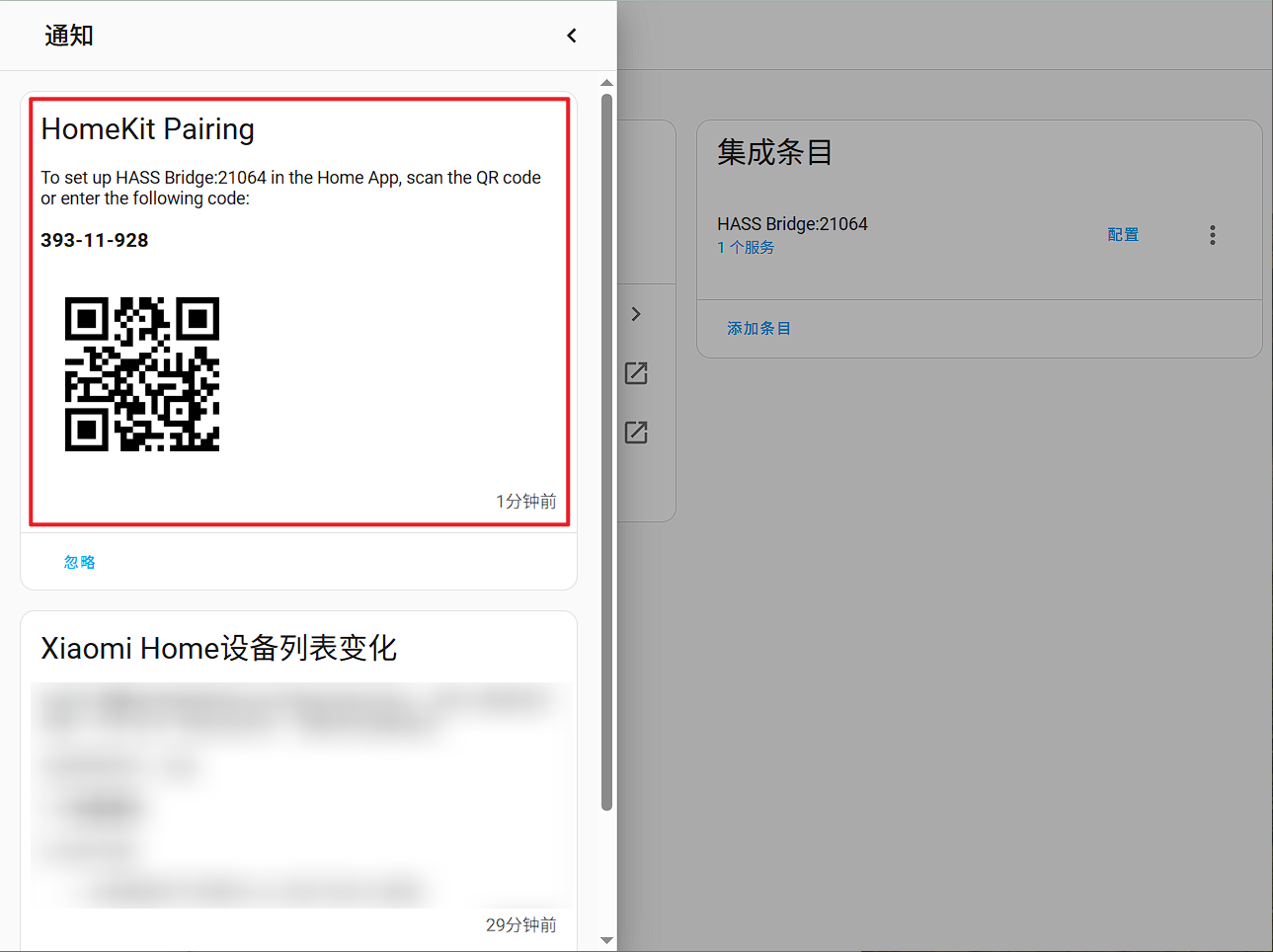Open the upper external link icon
This screenshot has width=1273, height=952.
tap(636, 373)
